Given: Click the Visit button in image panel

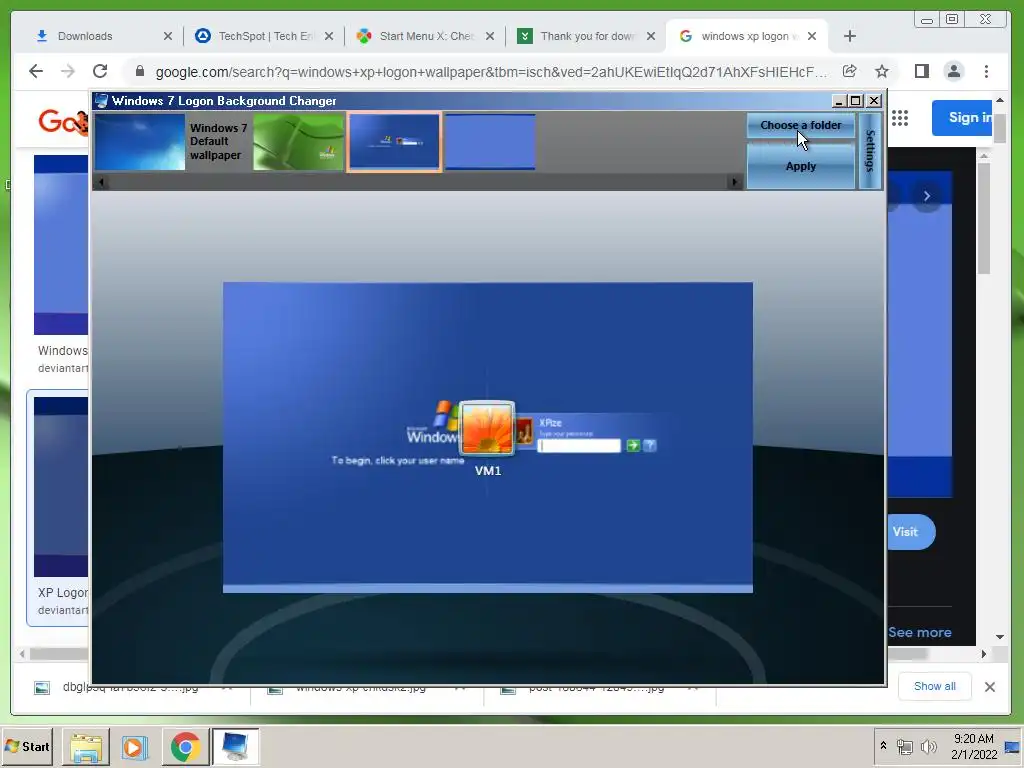Looking at the screenshot, I should pyautogui.click(x=911, y=532).
